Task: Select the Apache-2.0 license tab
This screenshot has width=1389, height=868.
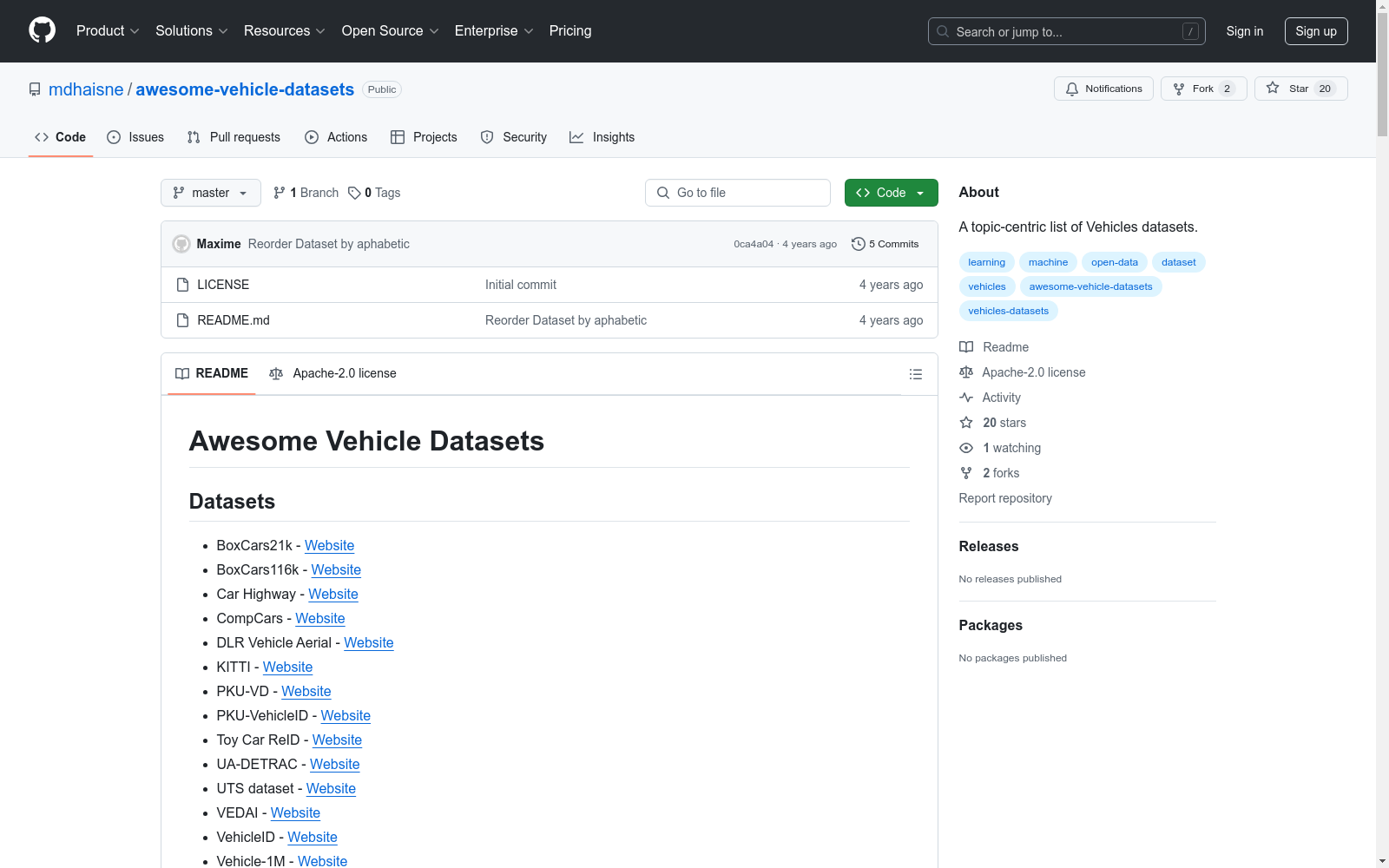Action: [332, 373]
